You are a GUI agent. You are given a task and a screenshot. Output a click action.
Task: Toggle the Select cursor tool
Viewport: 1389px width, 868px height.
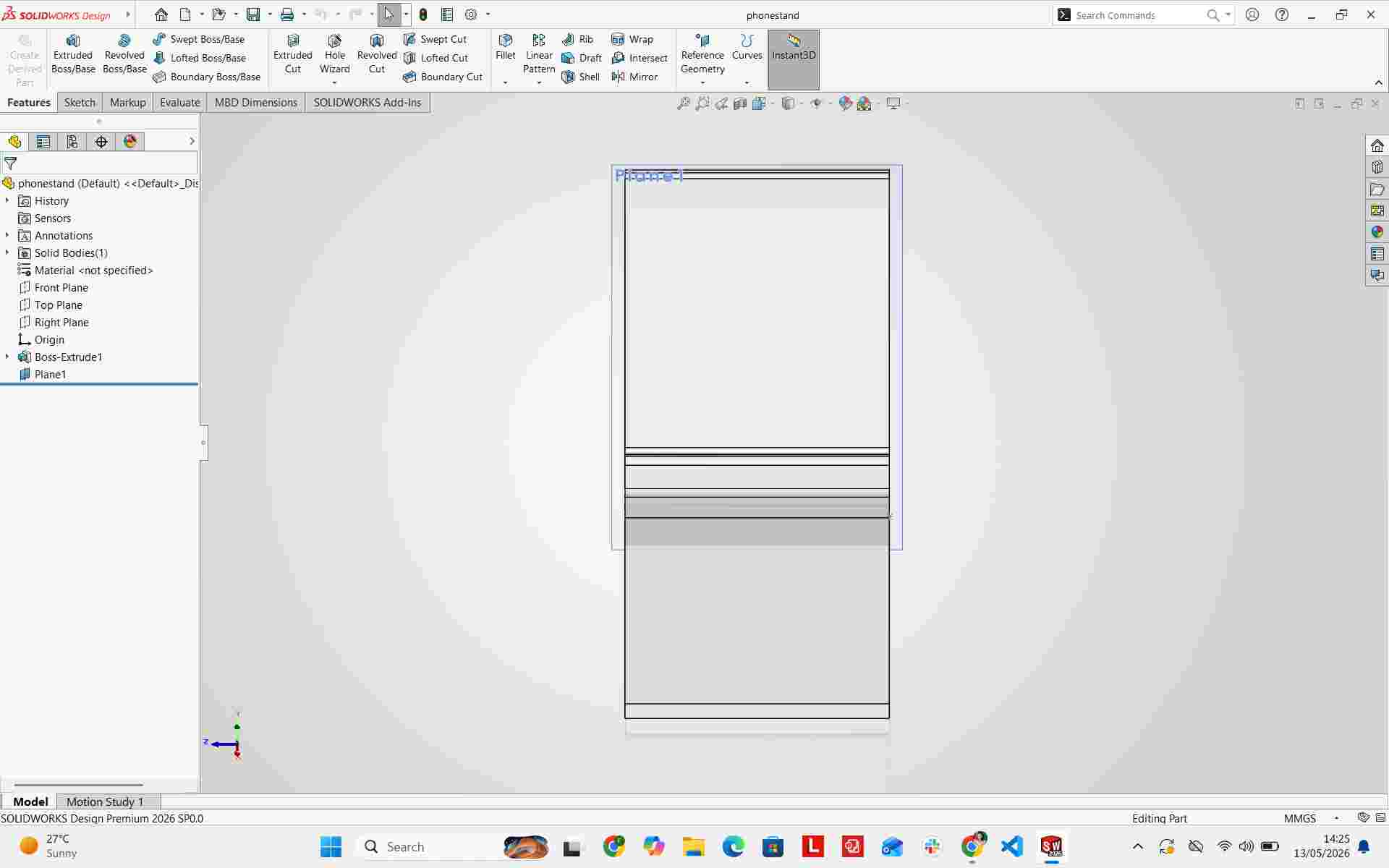(389, 14)
